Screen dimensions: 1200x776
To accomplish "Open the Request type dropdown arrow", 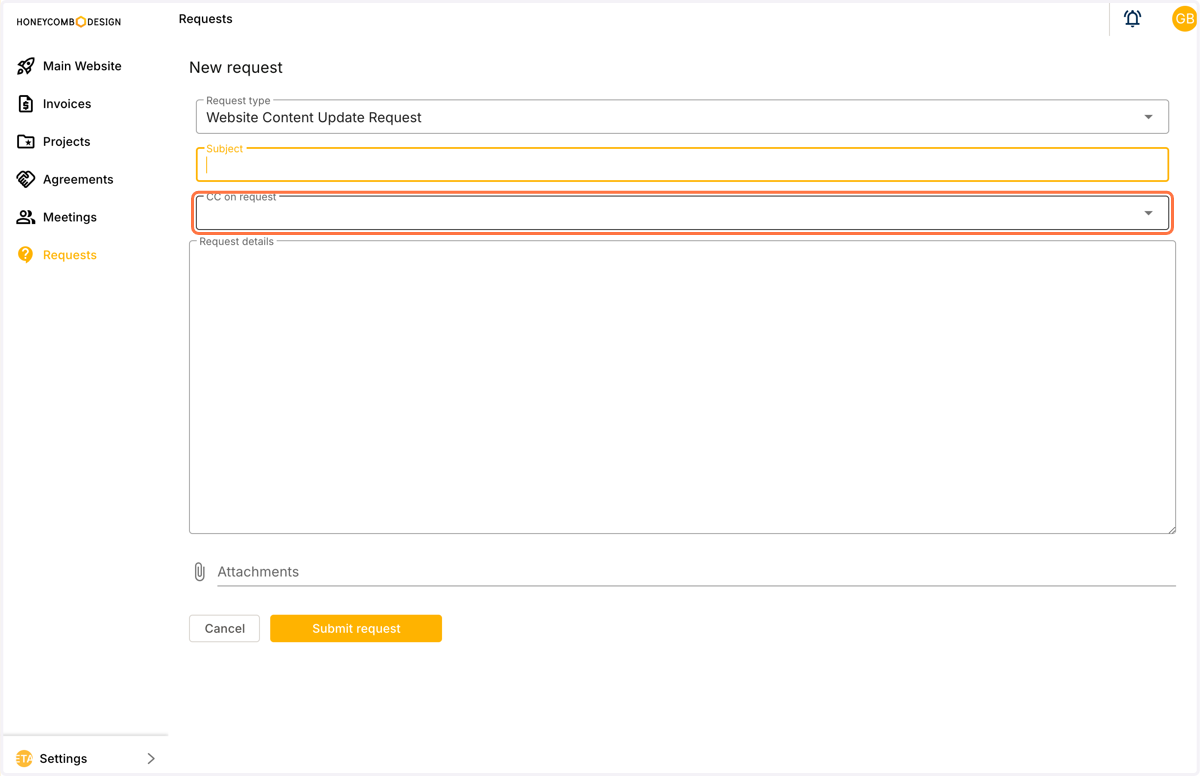I will click(1148, 117).
